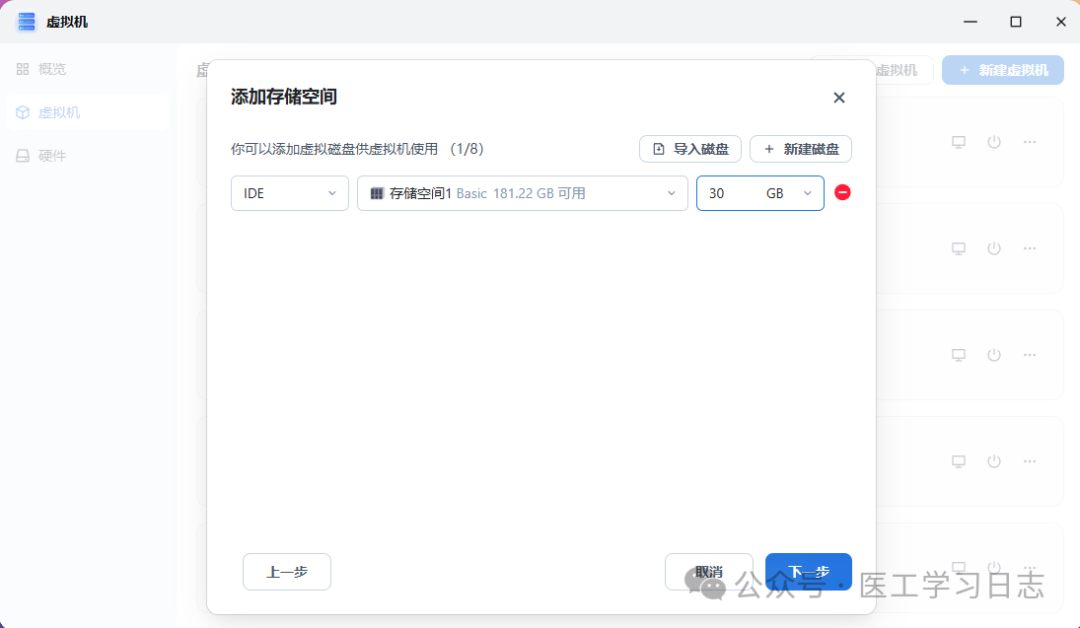1080x628 pixels.
Task: Click the 新建虚拟机 button
Action: click(1002, 70)
